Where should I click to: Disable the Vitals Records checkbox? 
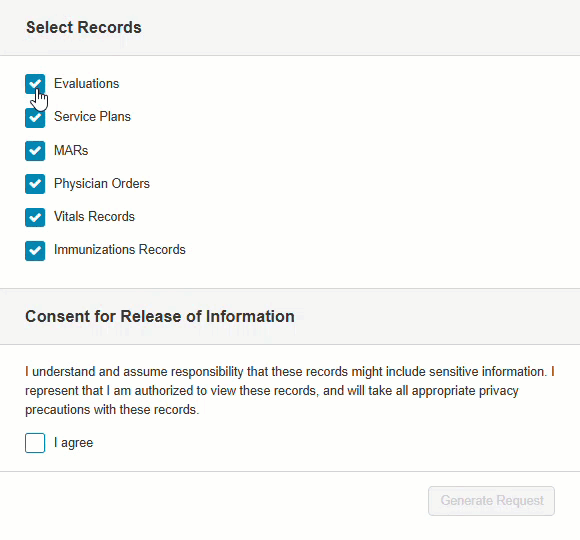tap(35, 217)
